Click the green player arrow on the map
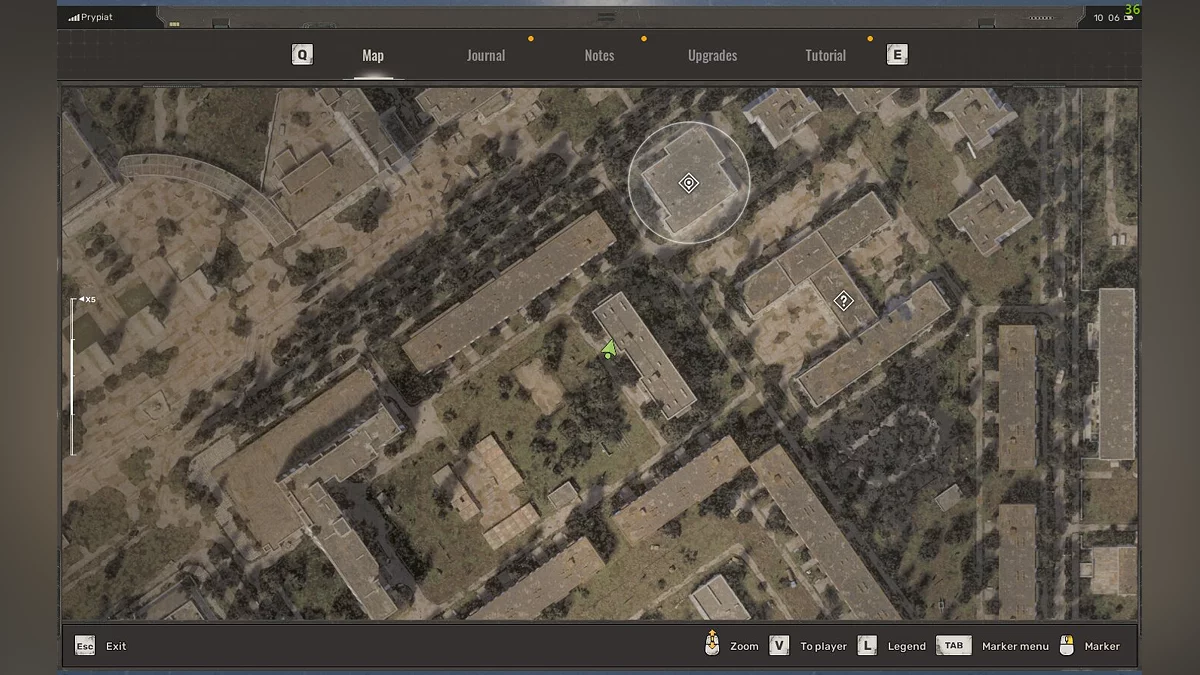Image resolution: width=1200 pixels, height=675 pixels. (609, 349)
